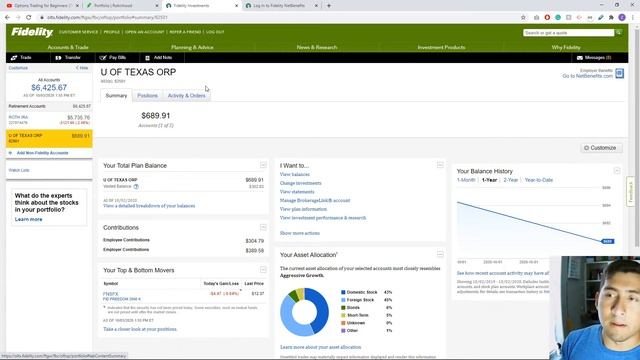Select the 1-Year balance history range
The width and height of the screenshot is (640, 360).
point(489,180)
